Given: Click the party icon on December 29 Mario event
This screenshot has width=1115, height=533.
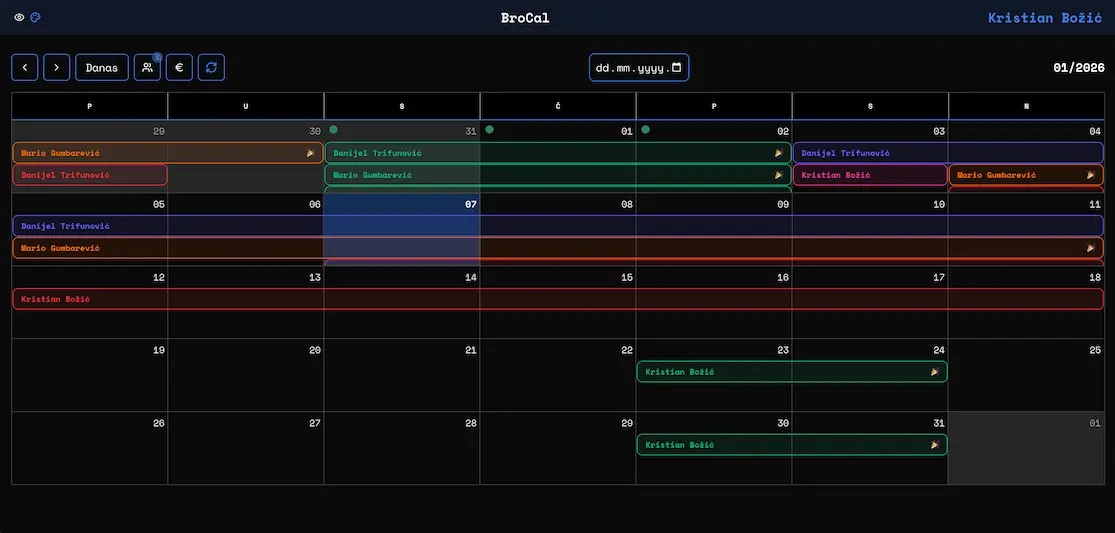Looking at the screenshot, I should click(310, 153).
